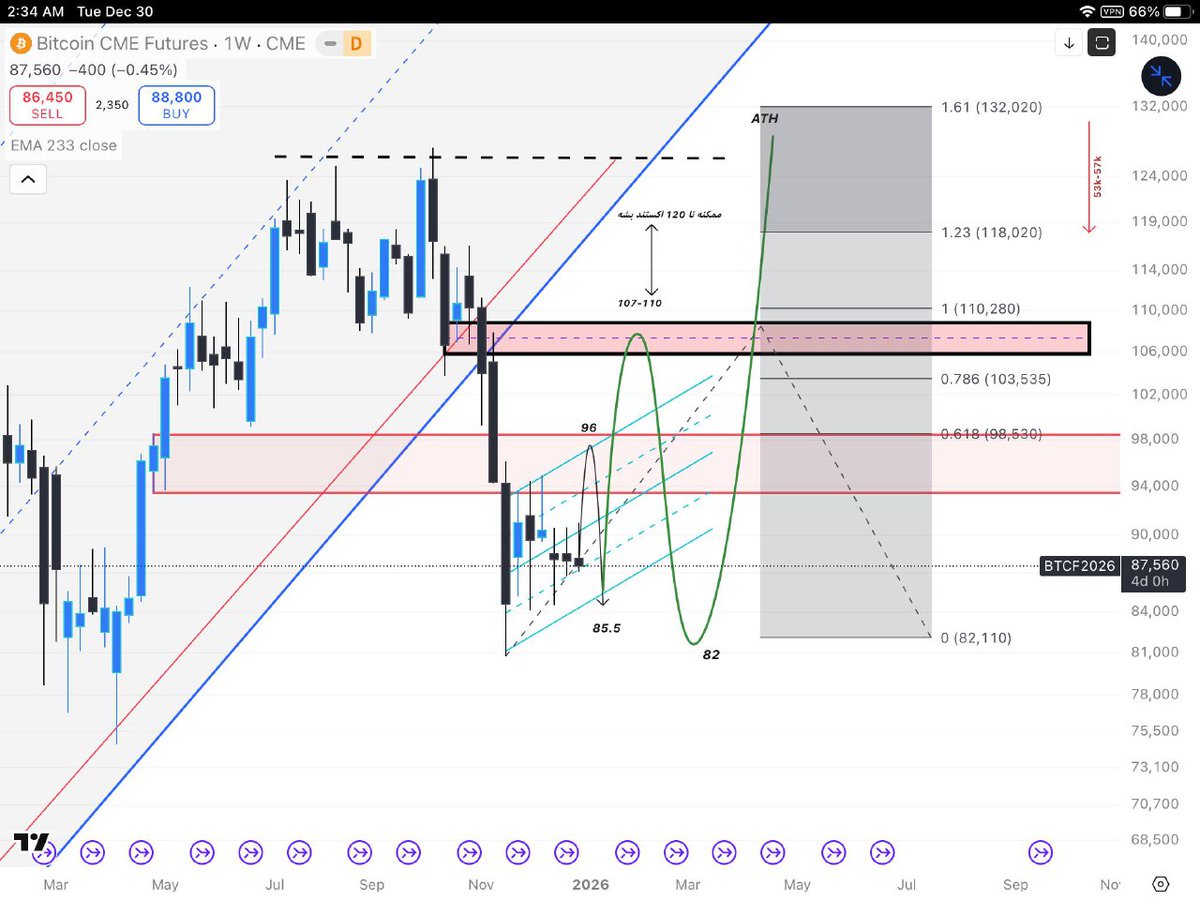The width and height of the screenshot is (1200, 900).
Task: Toggle fullscreen chart mode icon
Action: [1102, 43]
